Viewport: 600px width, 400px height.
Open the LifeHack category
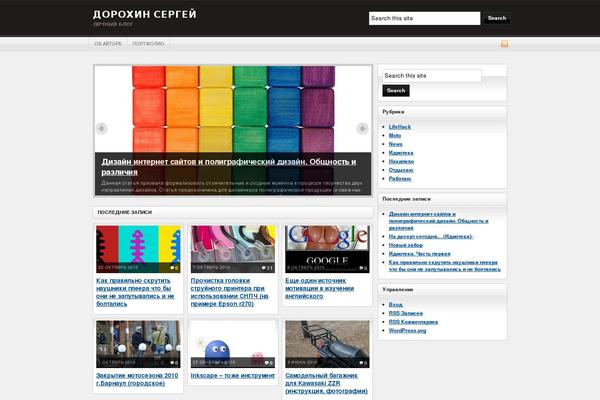tap(400, 127)
